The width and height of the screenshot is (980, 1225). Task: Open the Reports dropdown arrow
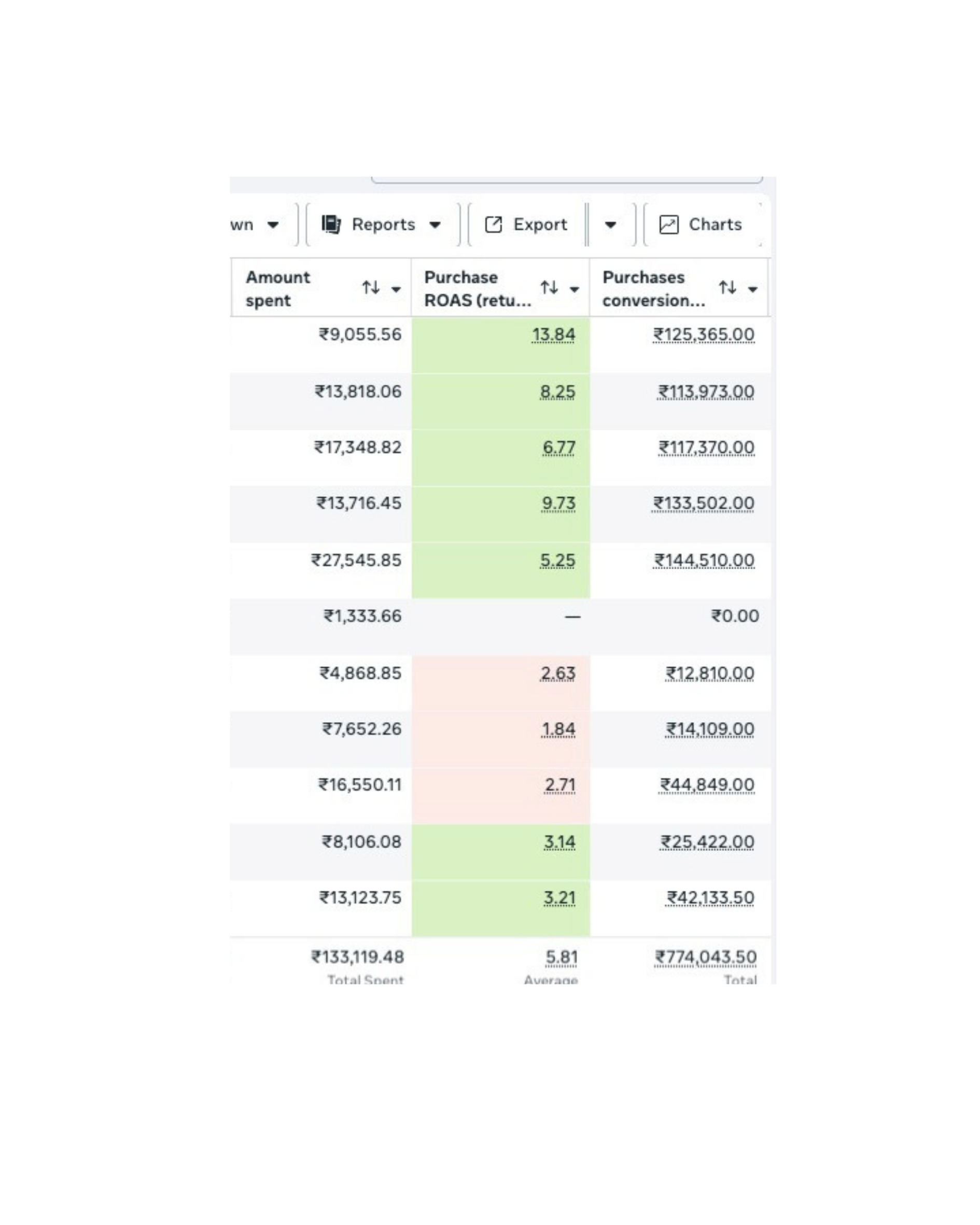tap(435, 225)
